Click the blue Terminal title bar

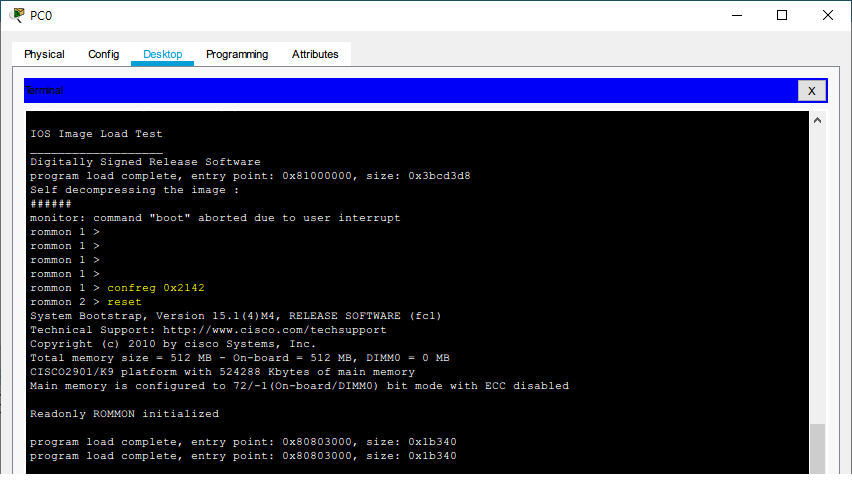click(x=400, y=91)
